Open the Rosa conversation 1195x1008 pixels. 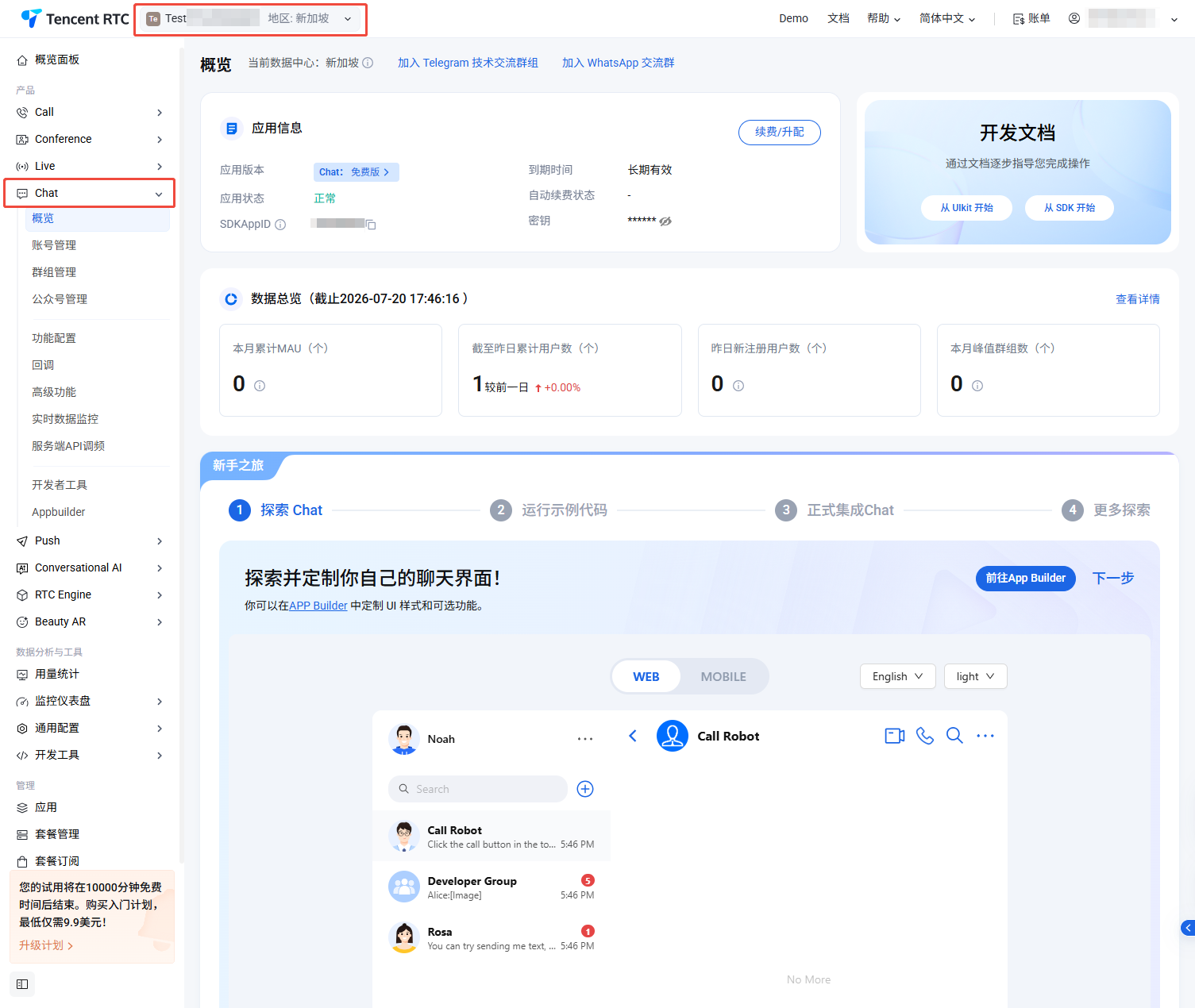pos(491,938)
